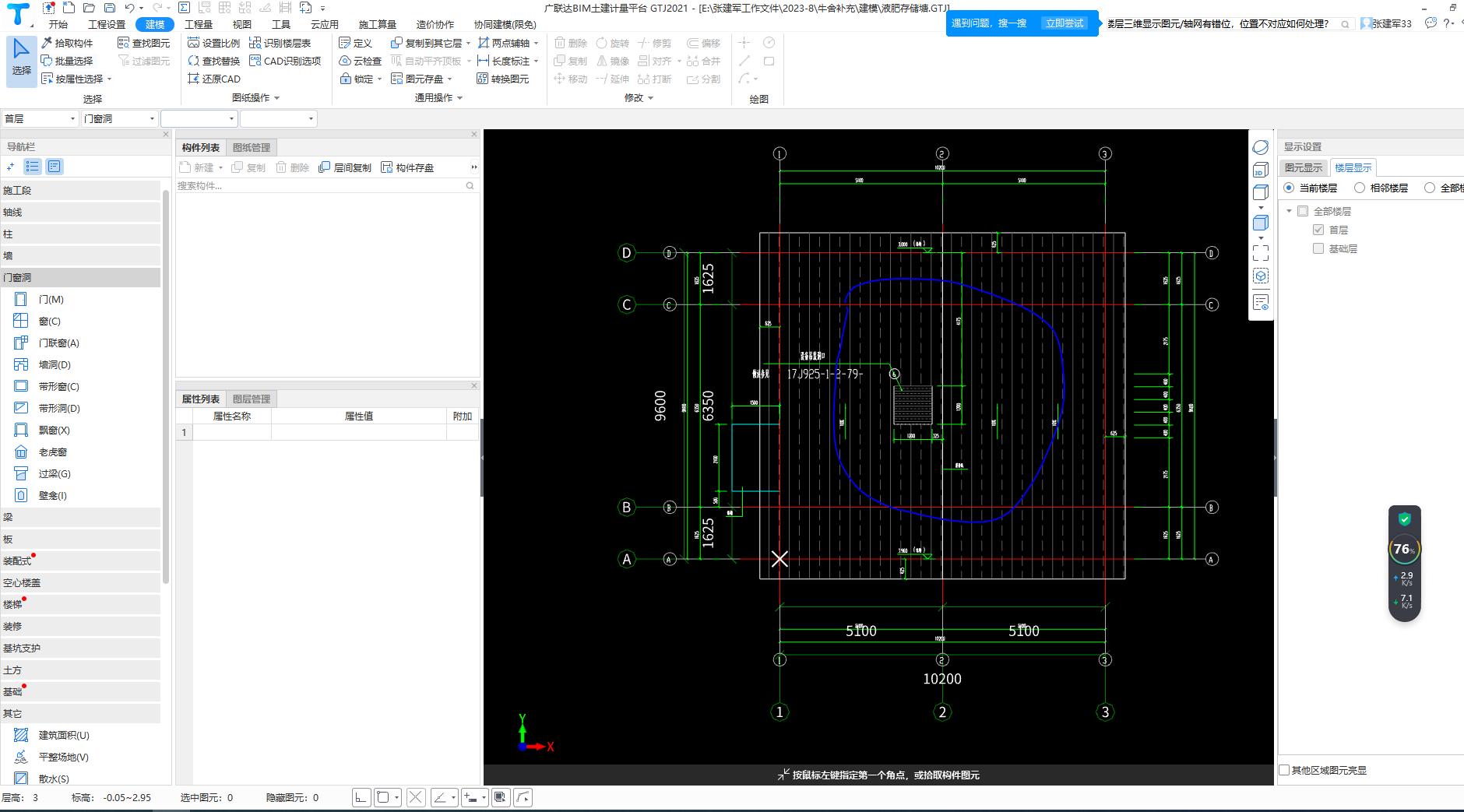The image size is (1464, 812).
Task: Open the 首层 floor dropdown
Action: pyautogui.click(x=40, y=118)
